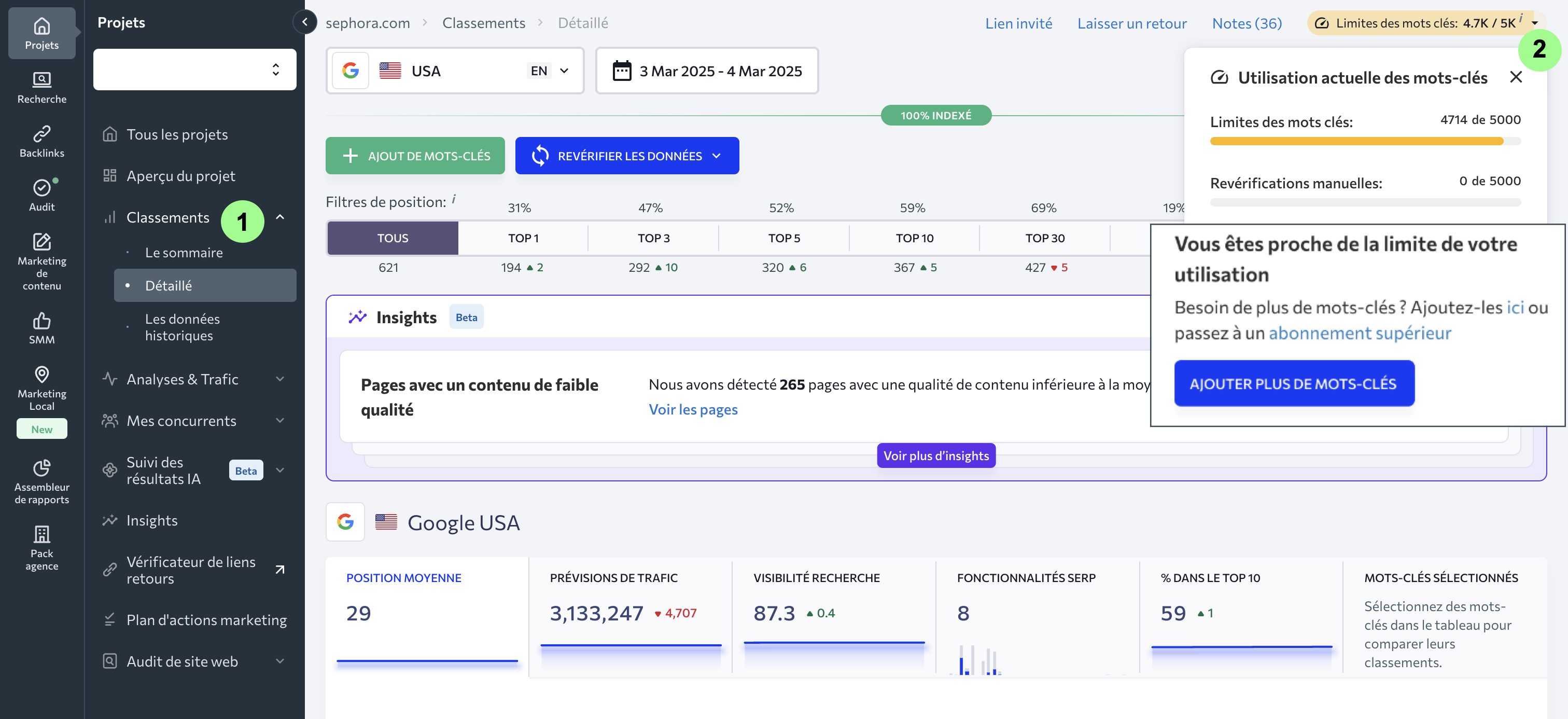This screenshot has width=1568, height=719.
Task: Collapse the sidebar with the arrow button
Action: [x=305, y=22]
